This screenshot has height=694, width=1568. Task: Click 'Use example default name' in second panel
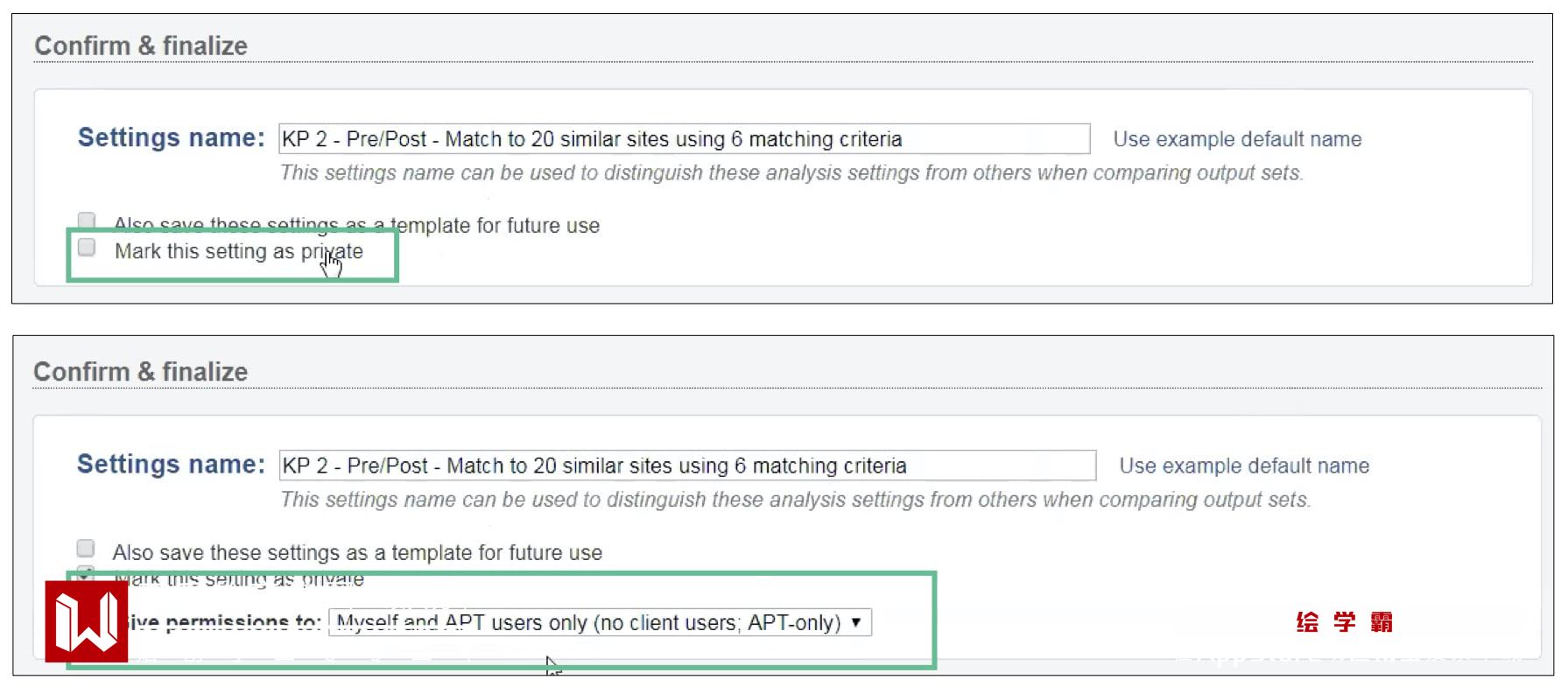tap(1244, 466)
